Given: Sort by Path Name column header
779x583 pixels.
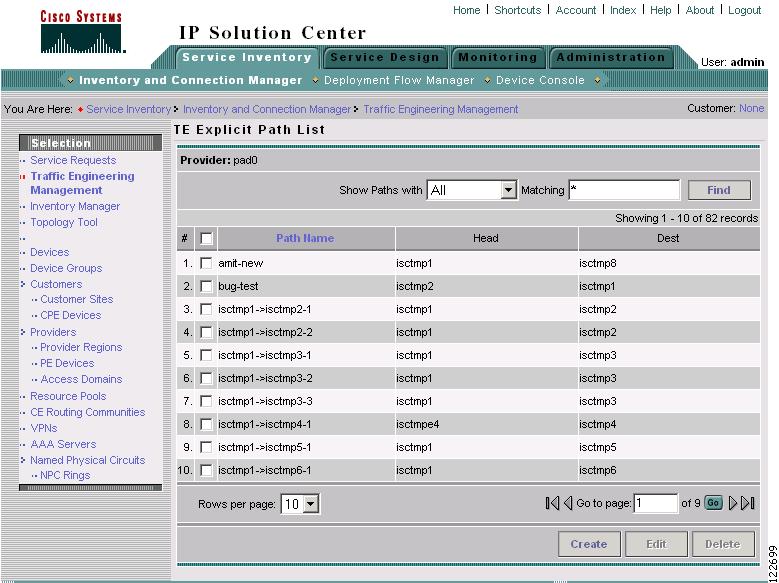Looking at the screenshot, I should (x=305, y=238).
